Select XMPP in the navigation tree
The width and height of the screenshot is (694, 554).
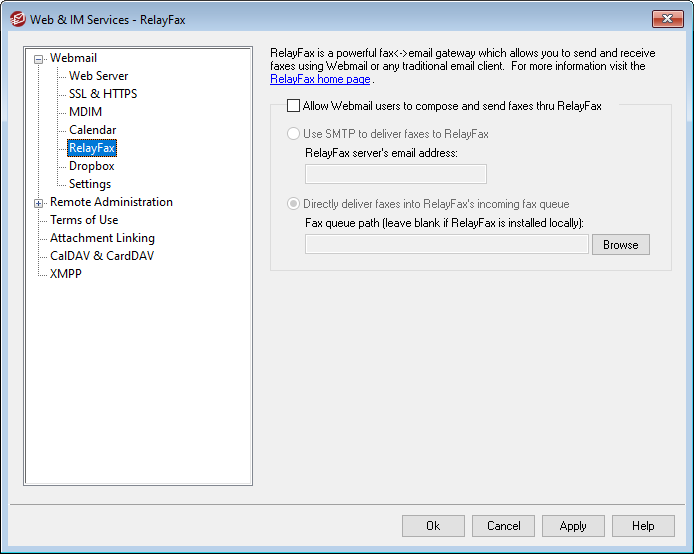(66, 274)
